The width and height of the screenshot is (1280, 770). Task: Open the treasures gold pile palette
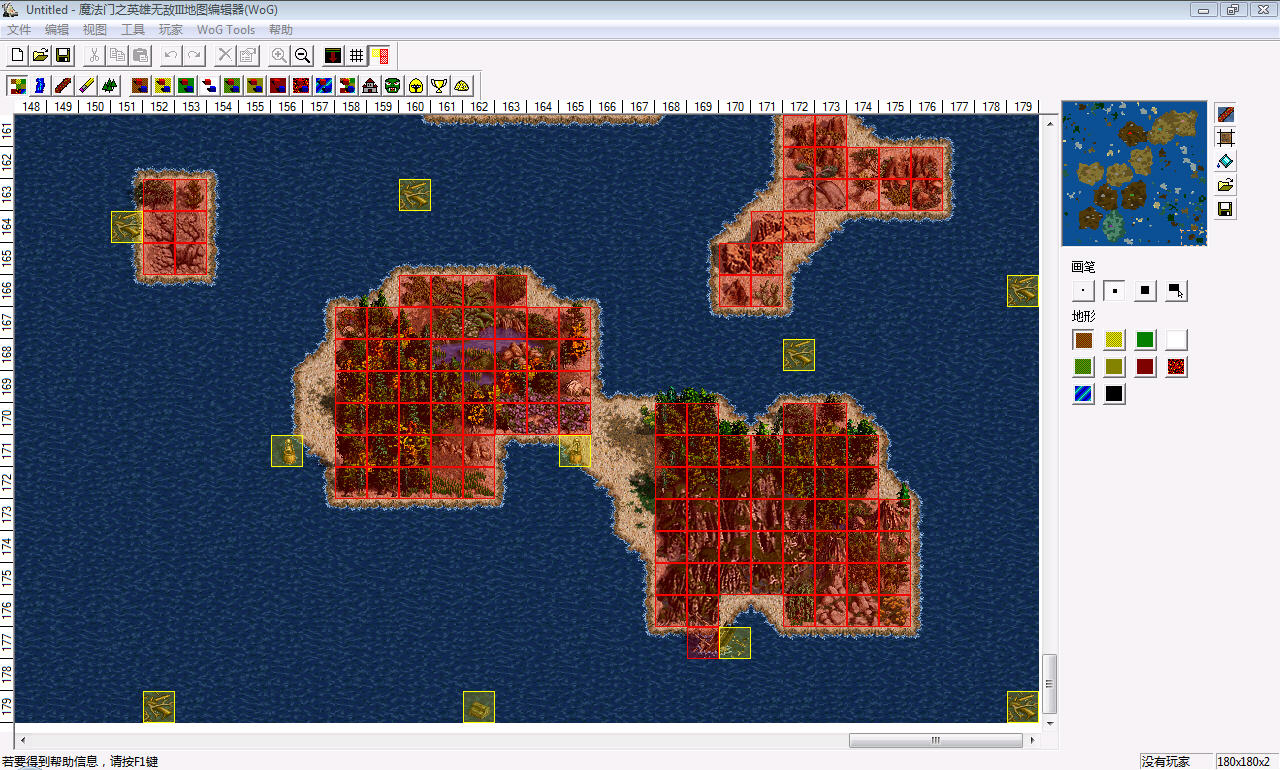coord(462,85)
